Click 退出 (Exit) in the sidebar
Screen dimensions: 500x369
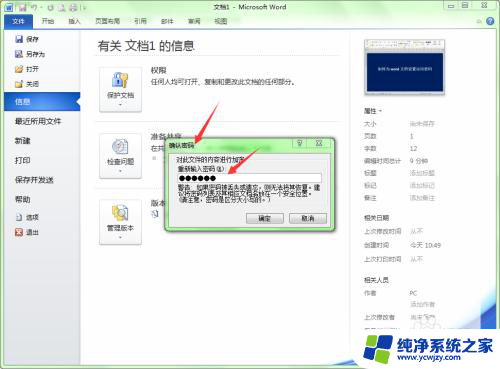[x=27, y=232]
